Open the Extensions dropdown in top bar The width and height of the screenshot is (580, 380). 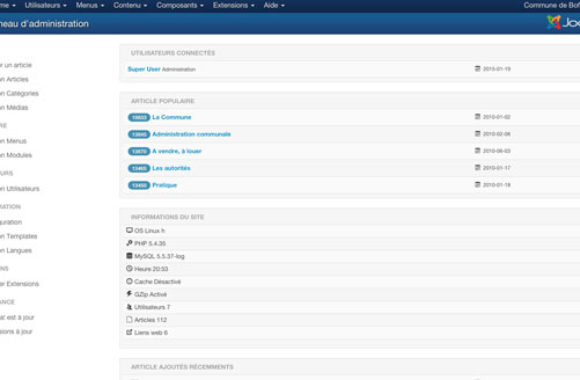pyautogui.click(x=233, y=6)
